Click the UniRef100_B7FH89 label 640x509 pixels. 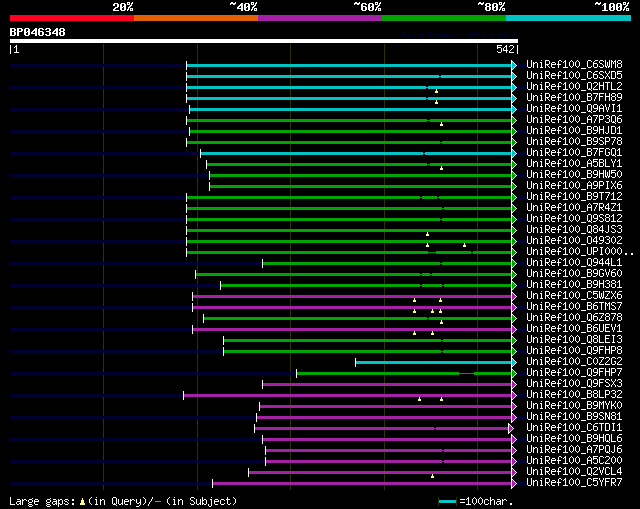574,98
